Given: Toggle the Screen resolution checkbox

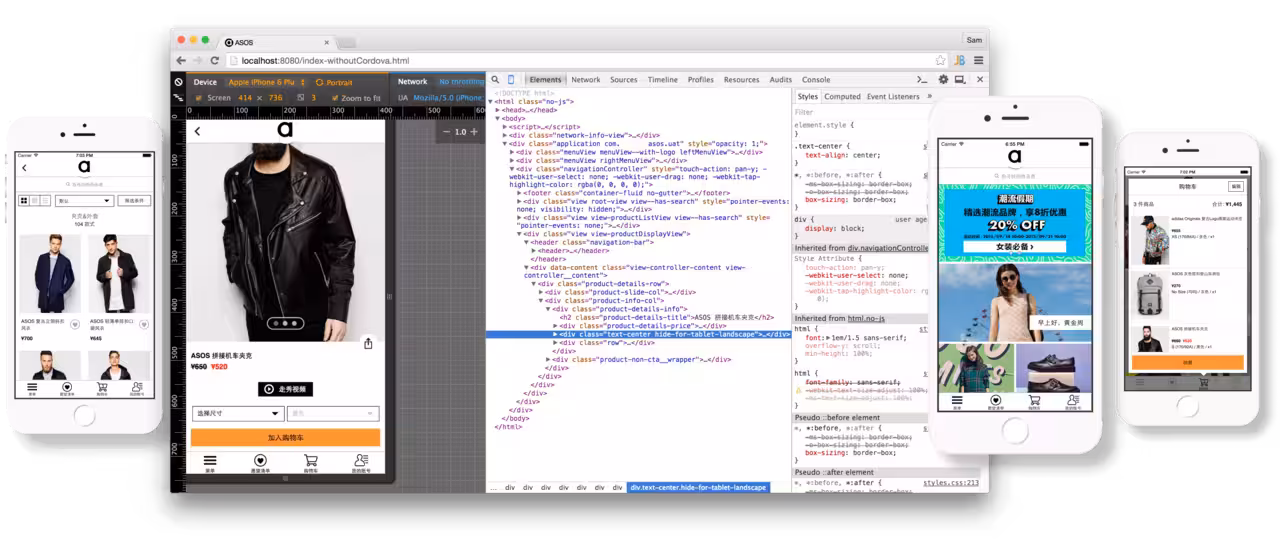Looking at the screenshot, I should [x=198, y=98].
